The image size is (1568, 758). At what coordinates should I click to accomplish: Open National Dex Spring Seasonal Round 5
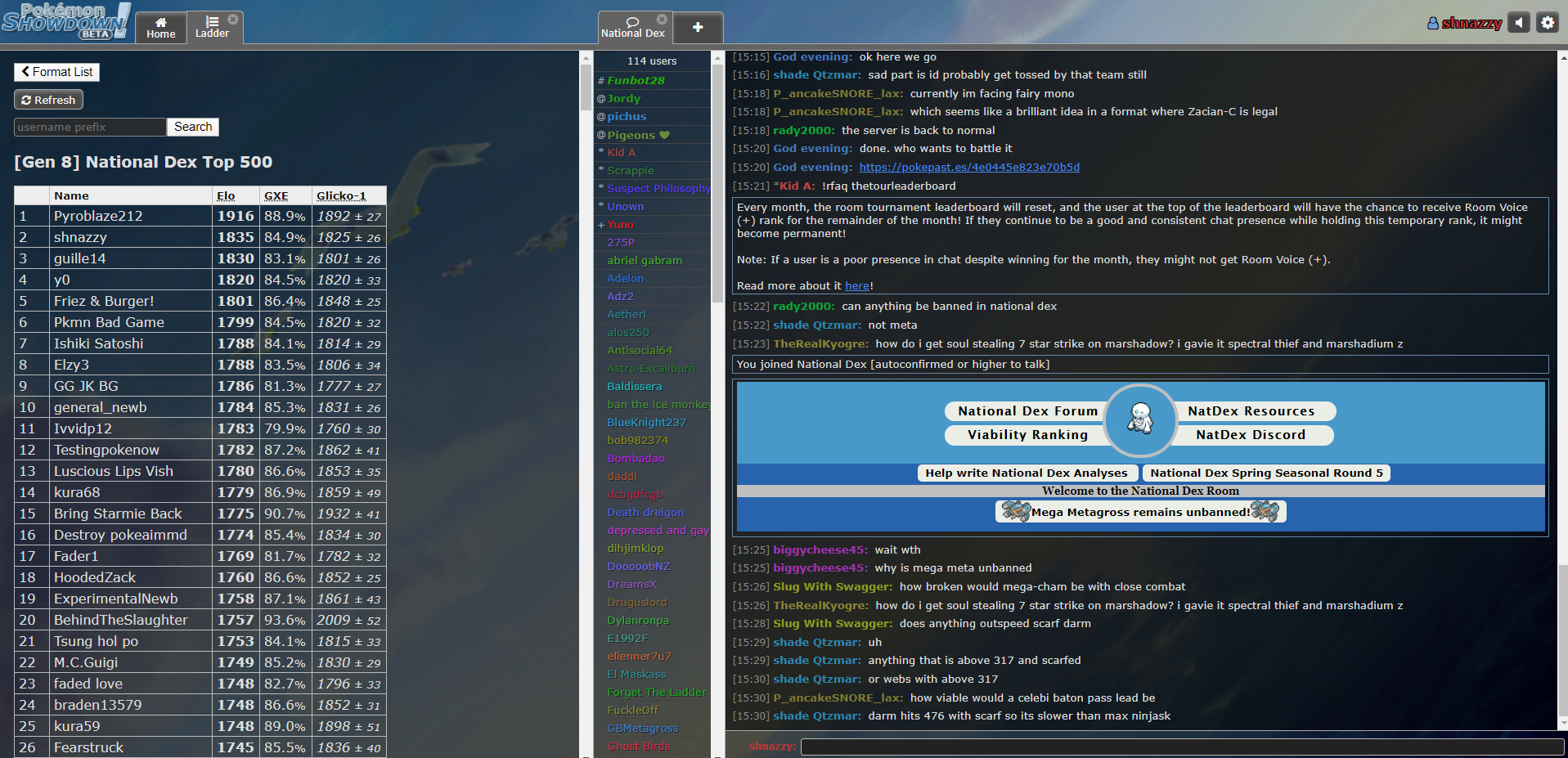[1266, 473]
